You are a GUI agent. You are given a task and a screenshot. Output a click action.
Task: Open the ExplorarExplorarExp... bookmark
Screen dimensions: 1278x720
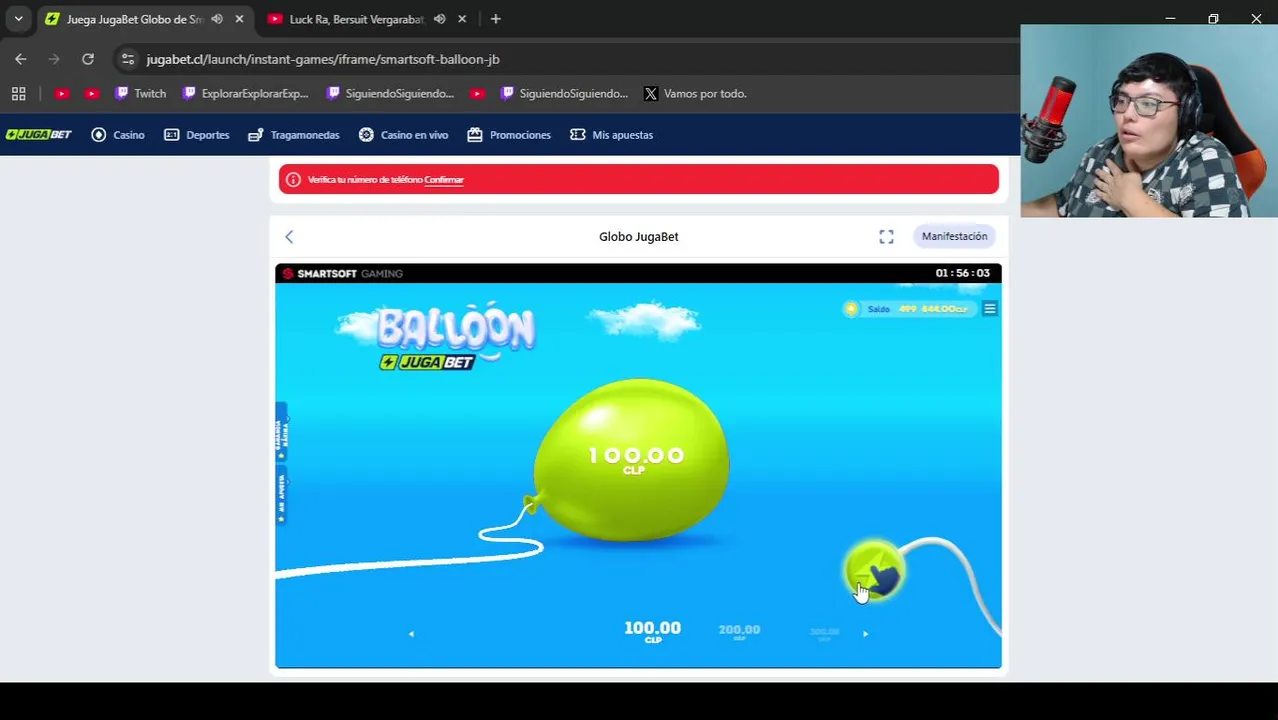(246, 94)
